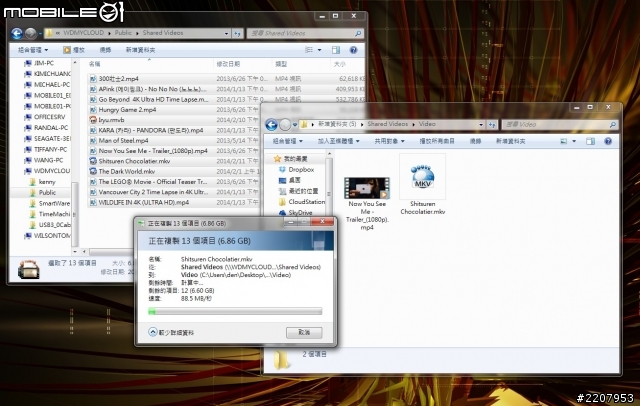The image size is (640, 406).
Task: Select Now You See Me trailer thumbnail
Action: pos(367,188)
